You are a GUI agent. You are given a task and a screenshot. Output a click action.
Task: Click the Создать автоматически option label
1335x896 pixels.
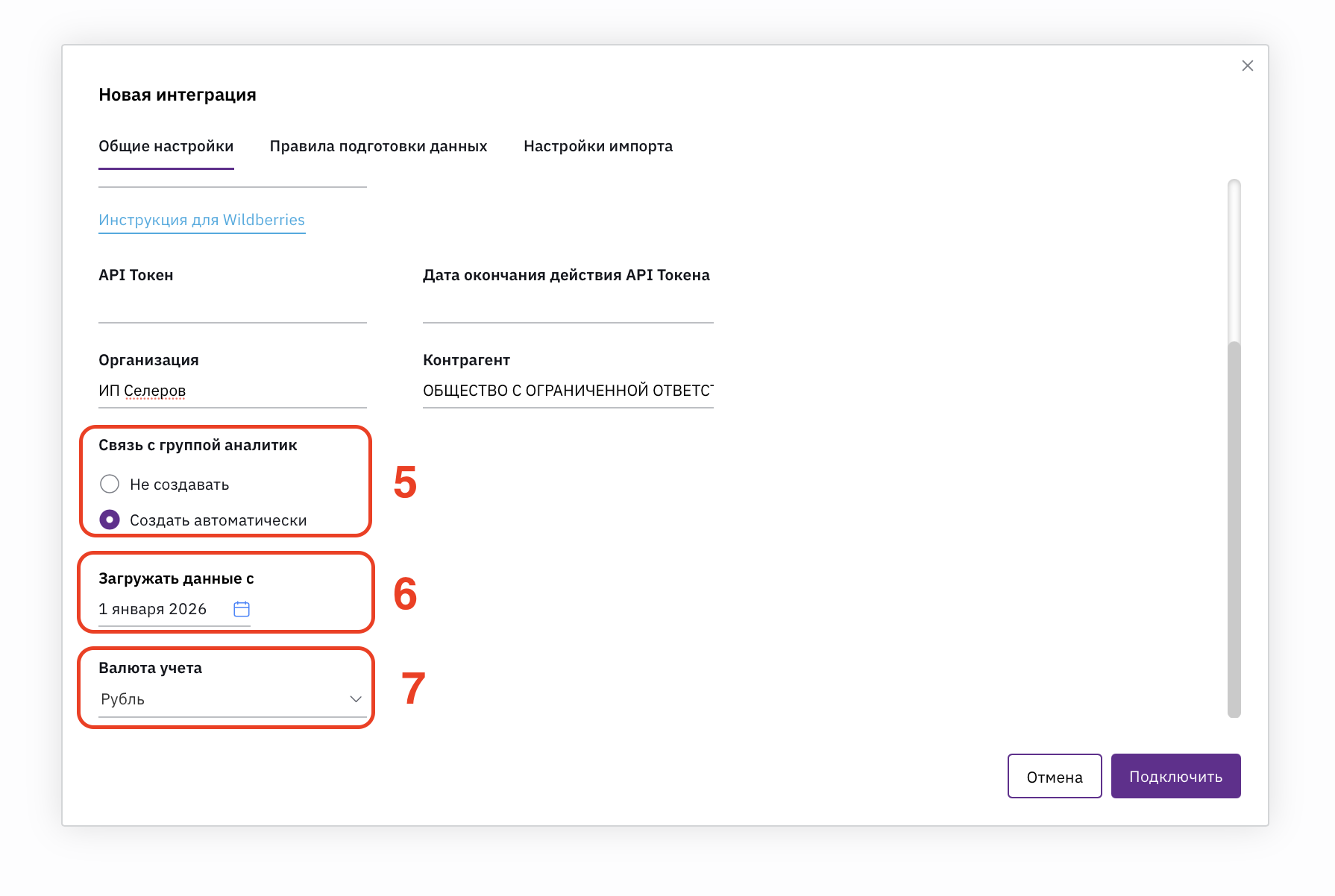218,520
